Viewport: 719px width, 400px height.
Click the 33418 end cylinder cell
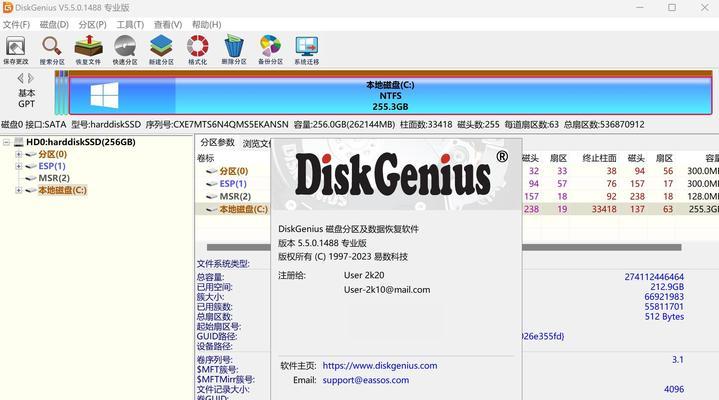click(603, 209)
